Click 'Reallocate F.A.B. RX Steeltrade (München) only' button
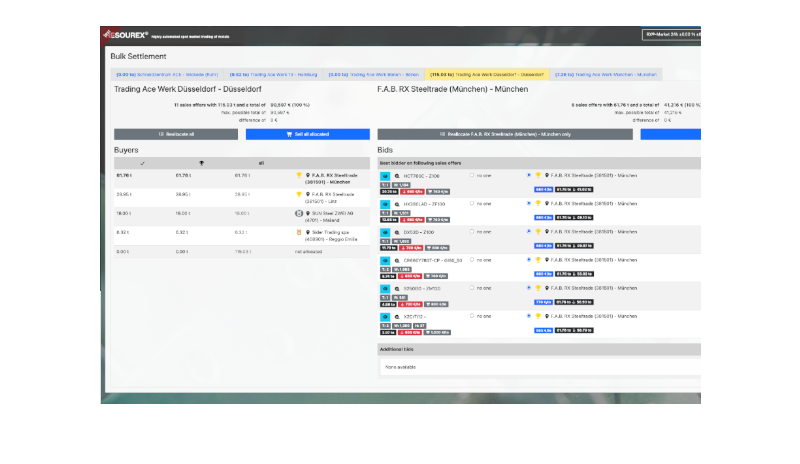800x464 pixels. pos(505,134)
